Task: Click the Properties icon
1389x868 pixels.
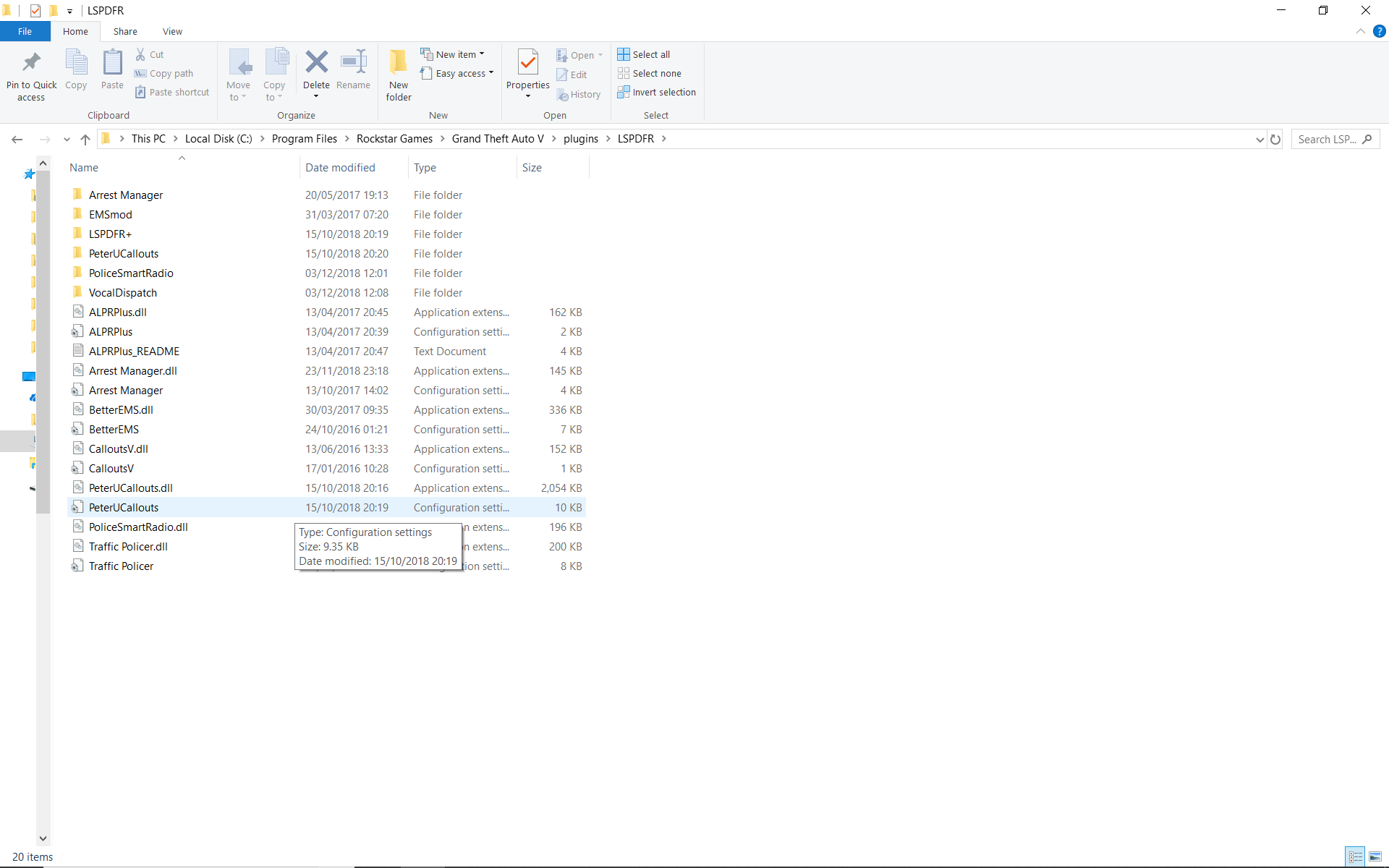Action: [527, 63]
